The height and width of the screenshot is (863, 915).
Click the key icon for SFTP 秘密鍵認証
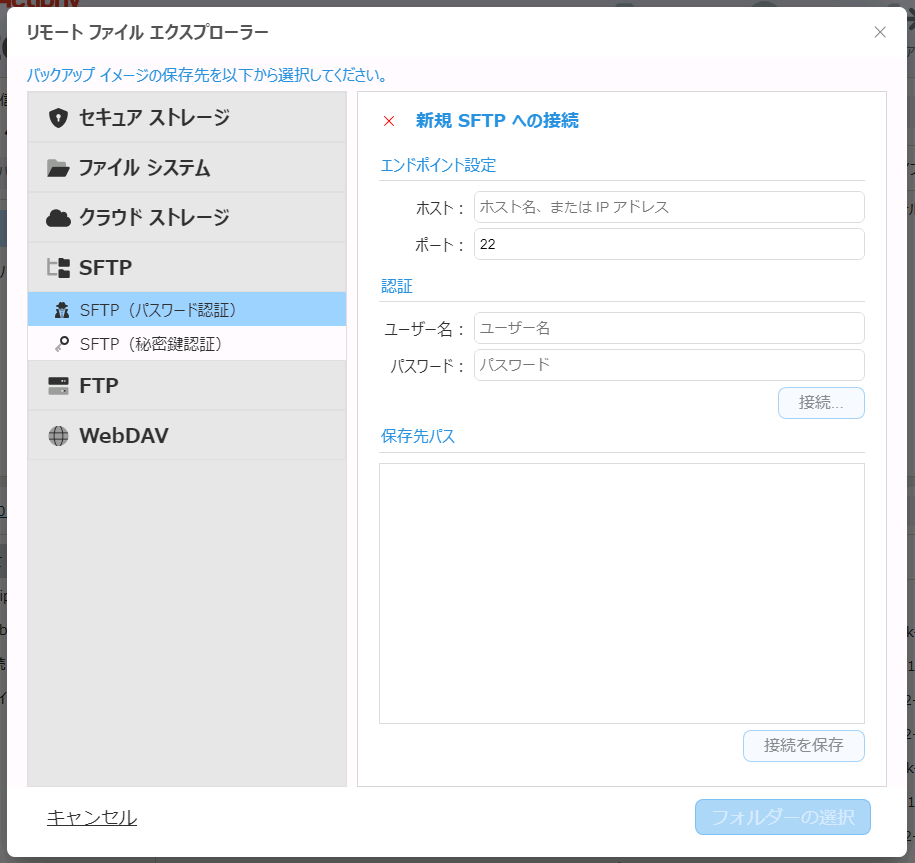(x=62, y=344)
